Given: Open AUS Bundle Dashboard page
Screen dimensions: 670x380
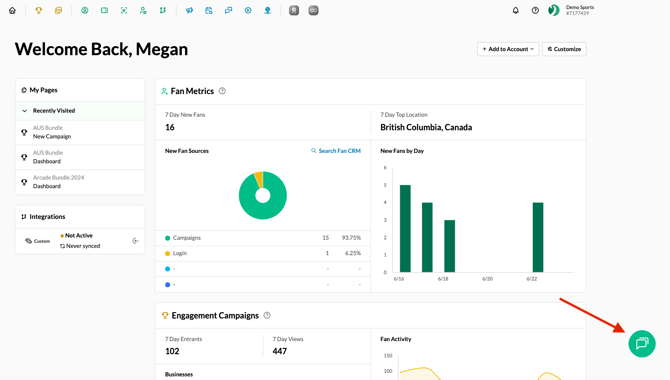Looking at the screenshot, I should [x=80, y=157].
